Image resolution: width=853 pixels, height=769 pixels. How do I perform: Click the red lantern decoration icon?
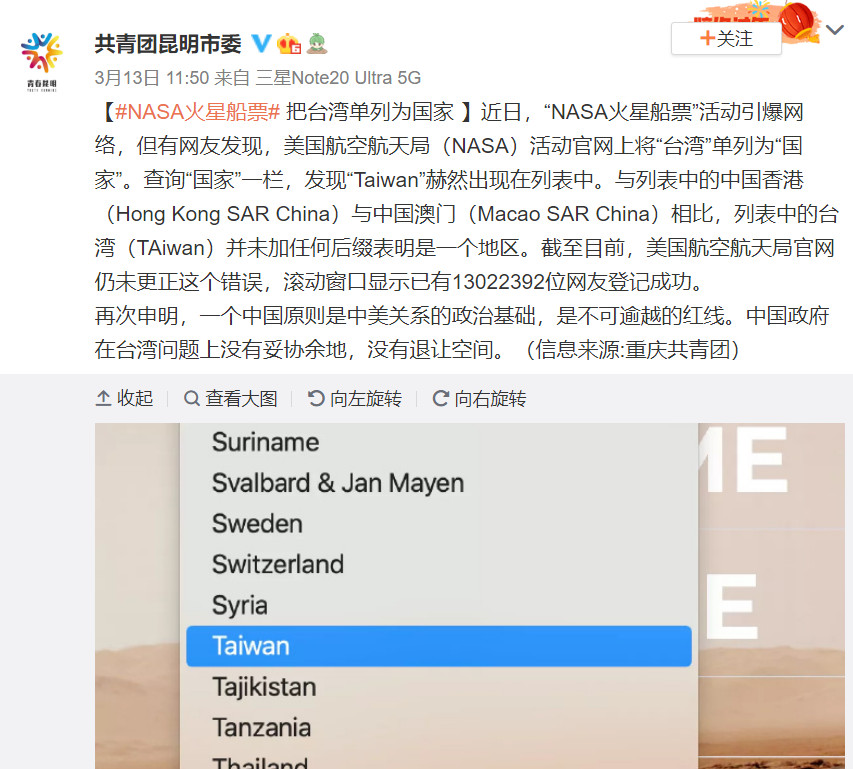(797, 18)
